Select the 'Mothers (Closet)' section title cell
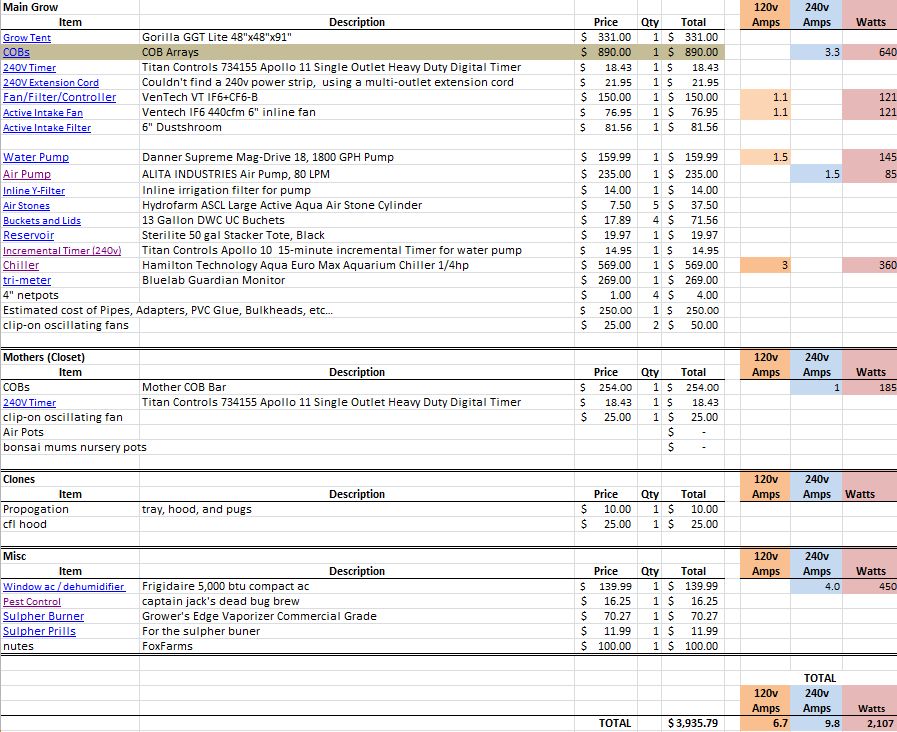 tap(70, 357)
